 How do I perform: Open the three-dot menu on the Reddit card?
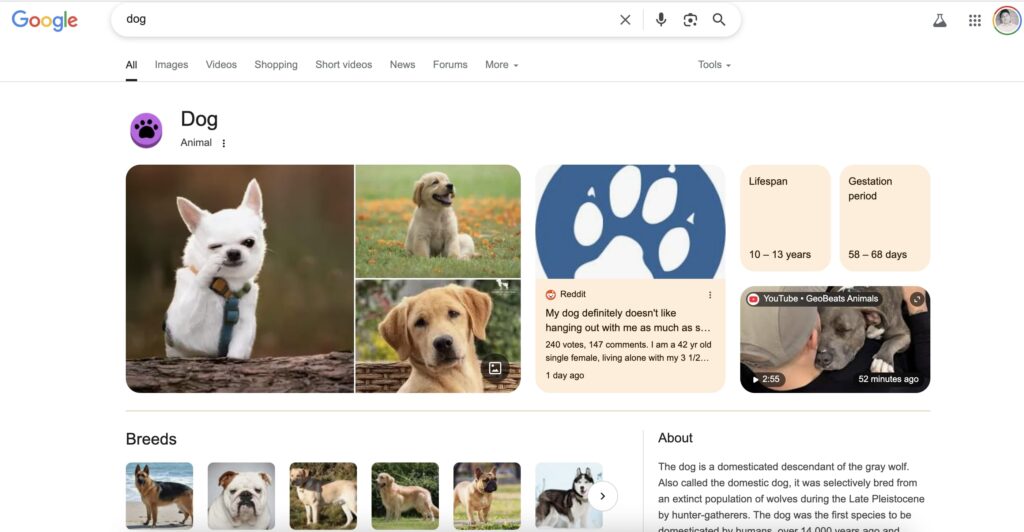click(x=710, y=295)
